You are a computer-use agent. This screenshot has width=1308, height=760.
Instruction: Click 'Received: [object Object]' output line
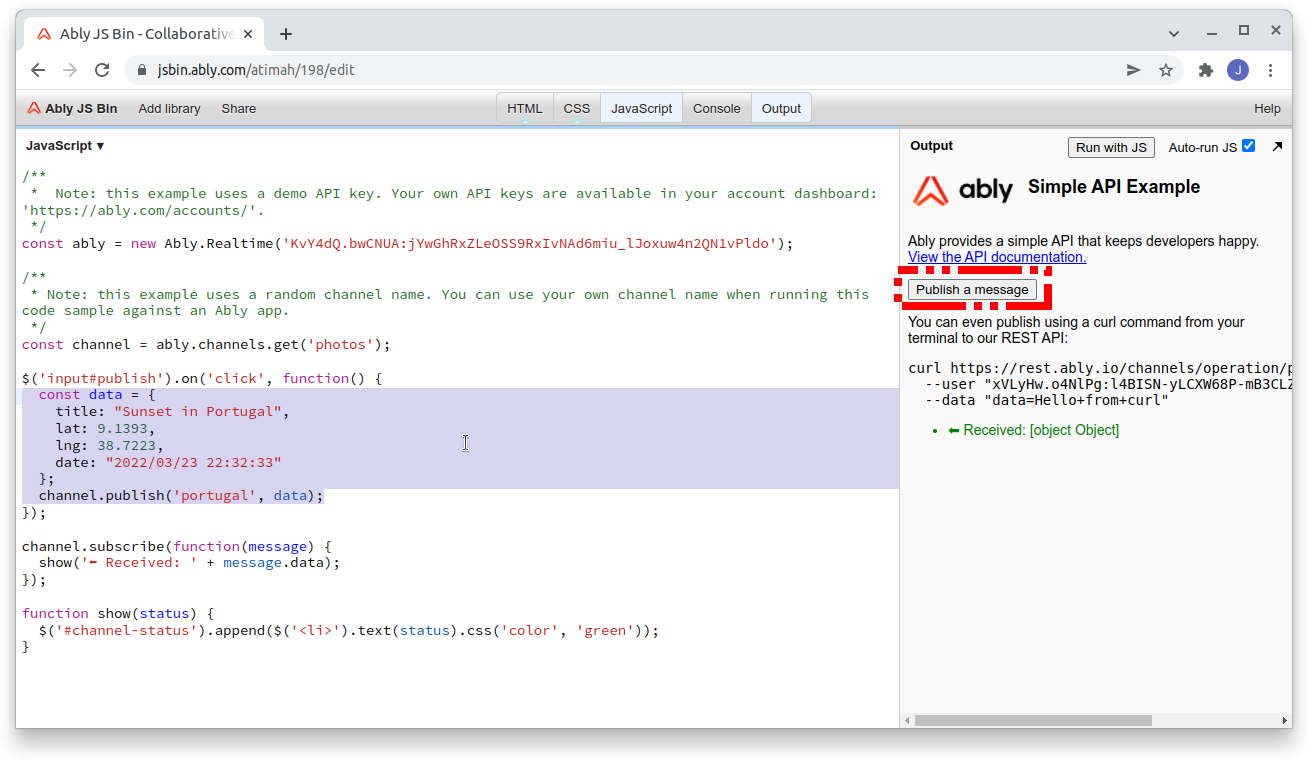[x=1034, y=430]
